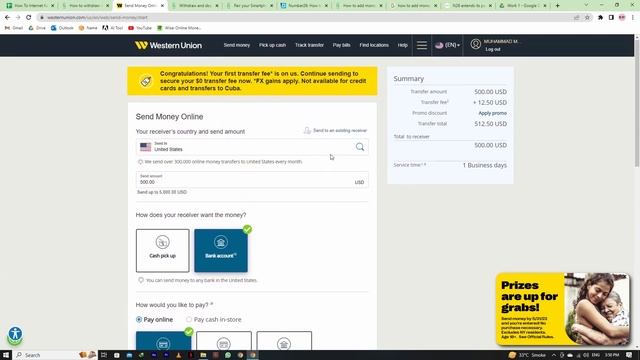Open the Help page
Viewport: 640px width, 360px height.
pyautogui.click(x=402, y=45)
